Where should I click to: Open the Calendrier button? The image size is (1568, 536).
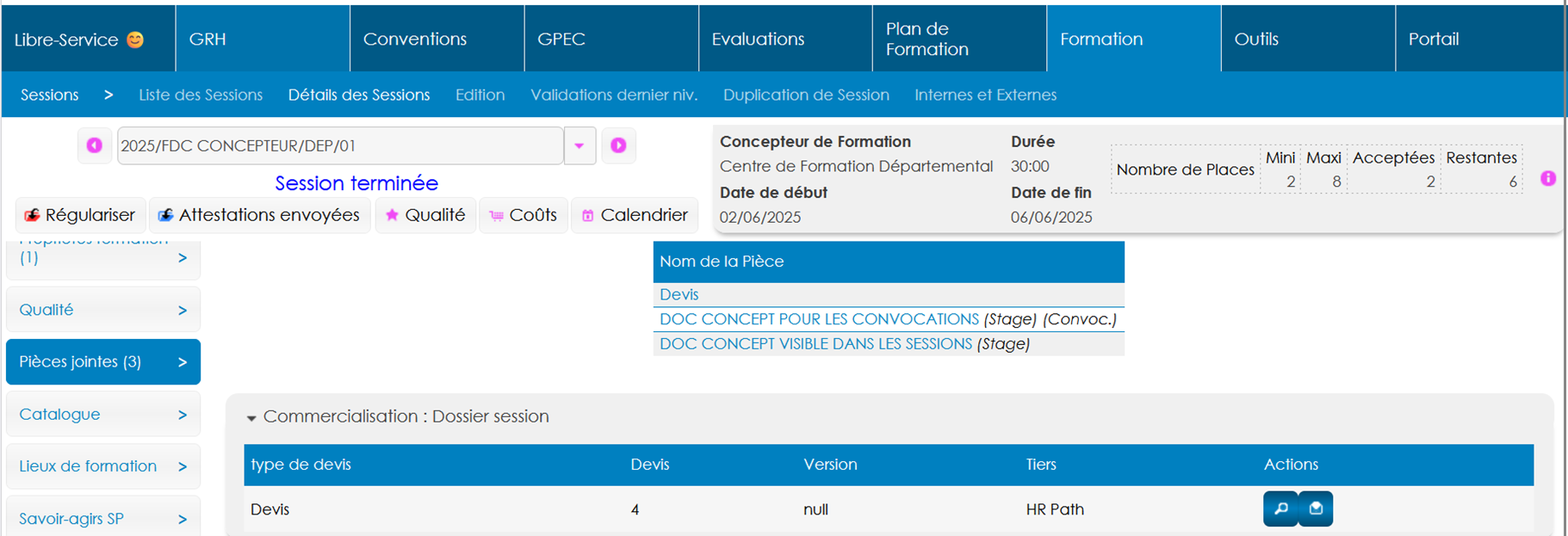click(x=634, y=215)
